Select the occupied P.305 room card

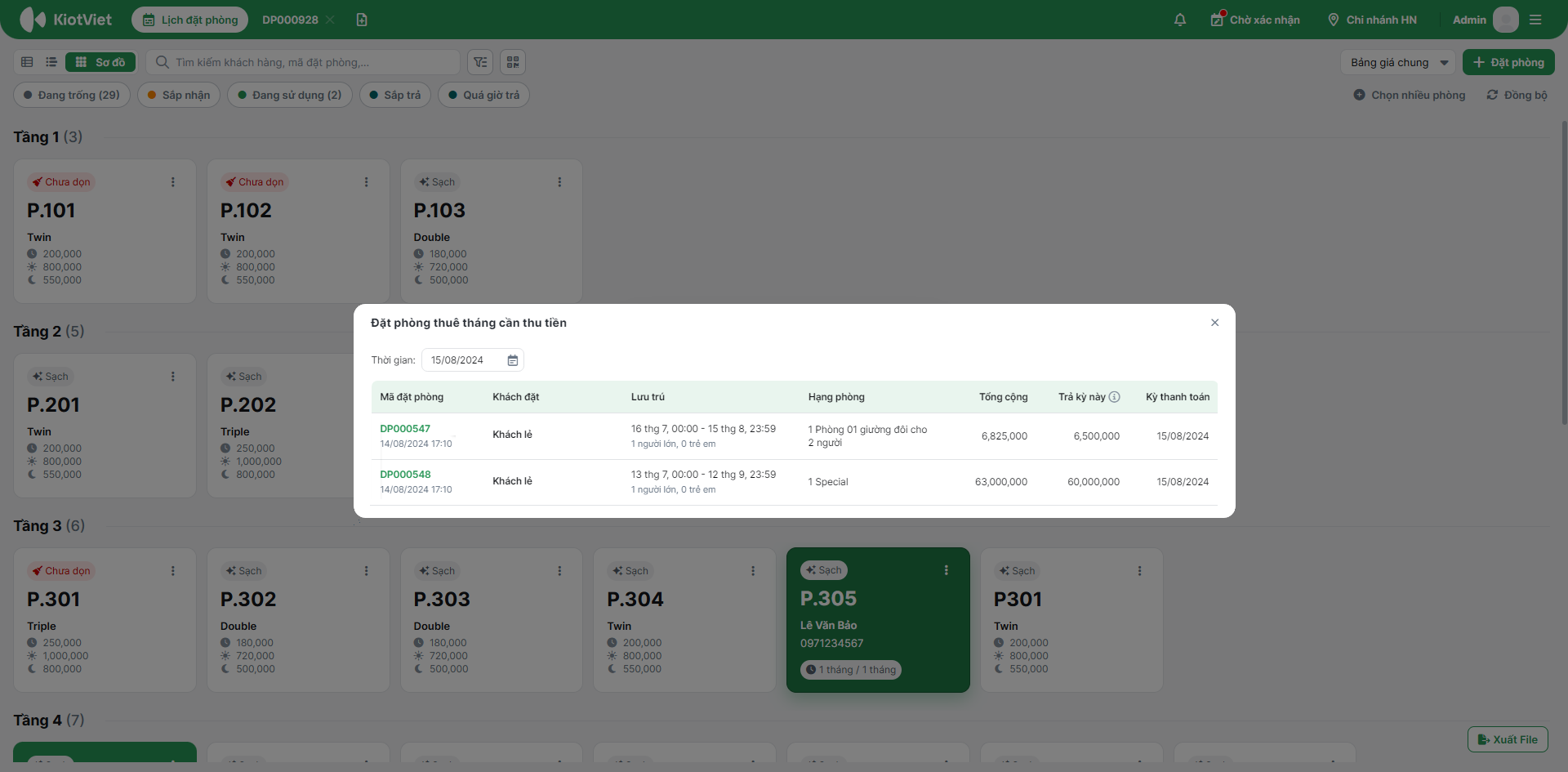878,620
